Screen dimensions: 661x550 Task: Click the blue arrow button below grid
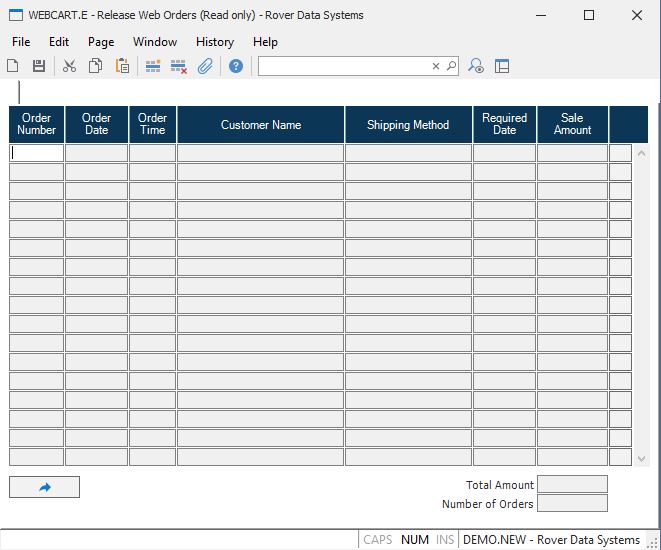(x=44, y=487)
